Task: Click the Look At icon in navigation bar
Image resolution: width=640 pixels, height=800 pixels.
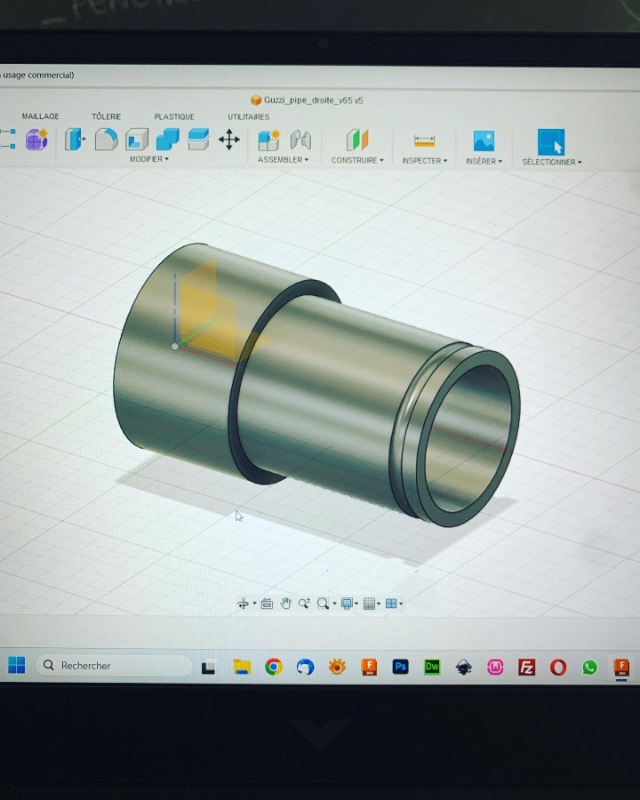Action: pos(266,604)
